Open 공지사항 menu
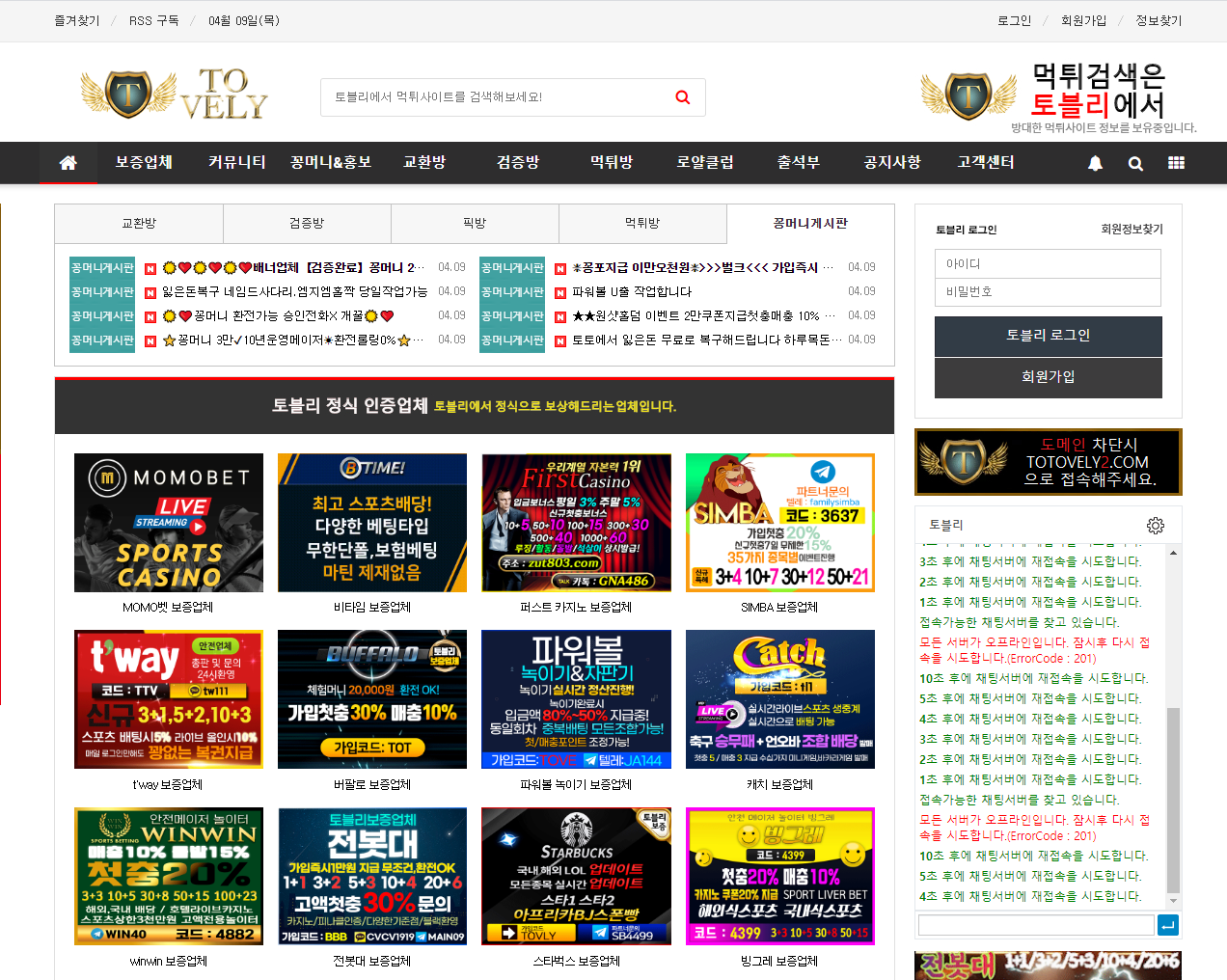 [x=892, y=162]
